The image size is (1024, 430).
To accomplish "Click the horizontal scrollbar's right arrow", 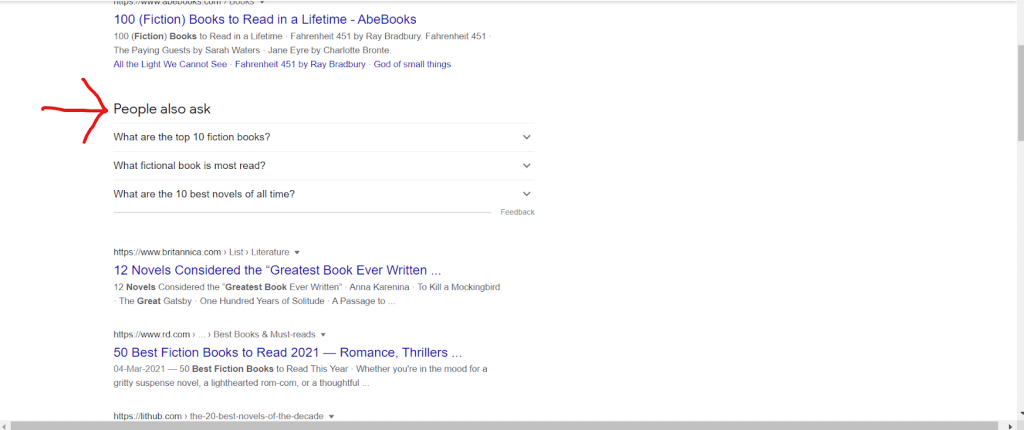I will [1018, 425].
